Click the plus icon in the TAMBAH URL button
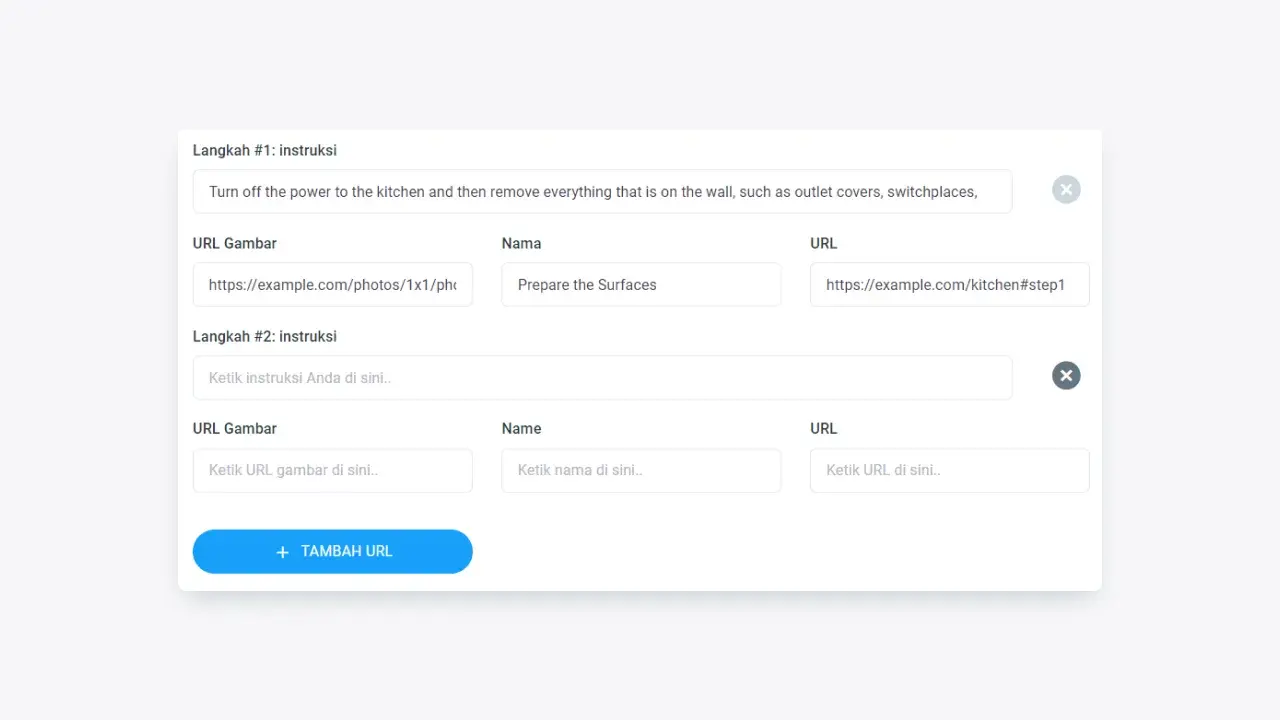1280x720 pixels. click(x=282, y=552)
